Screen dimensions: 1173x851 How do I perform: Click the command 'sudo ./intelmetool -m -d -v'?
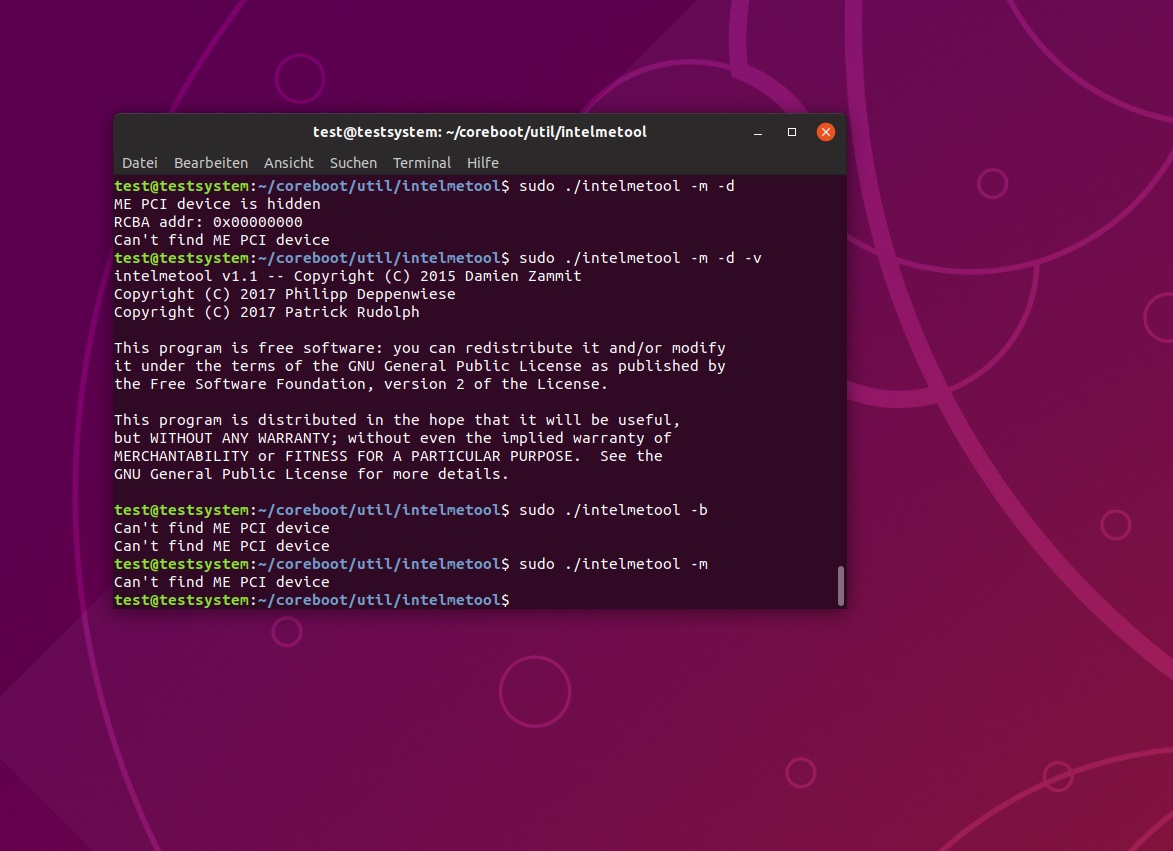click(640, 258)
